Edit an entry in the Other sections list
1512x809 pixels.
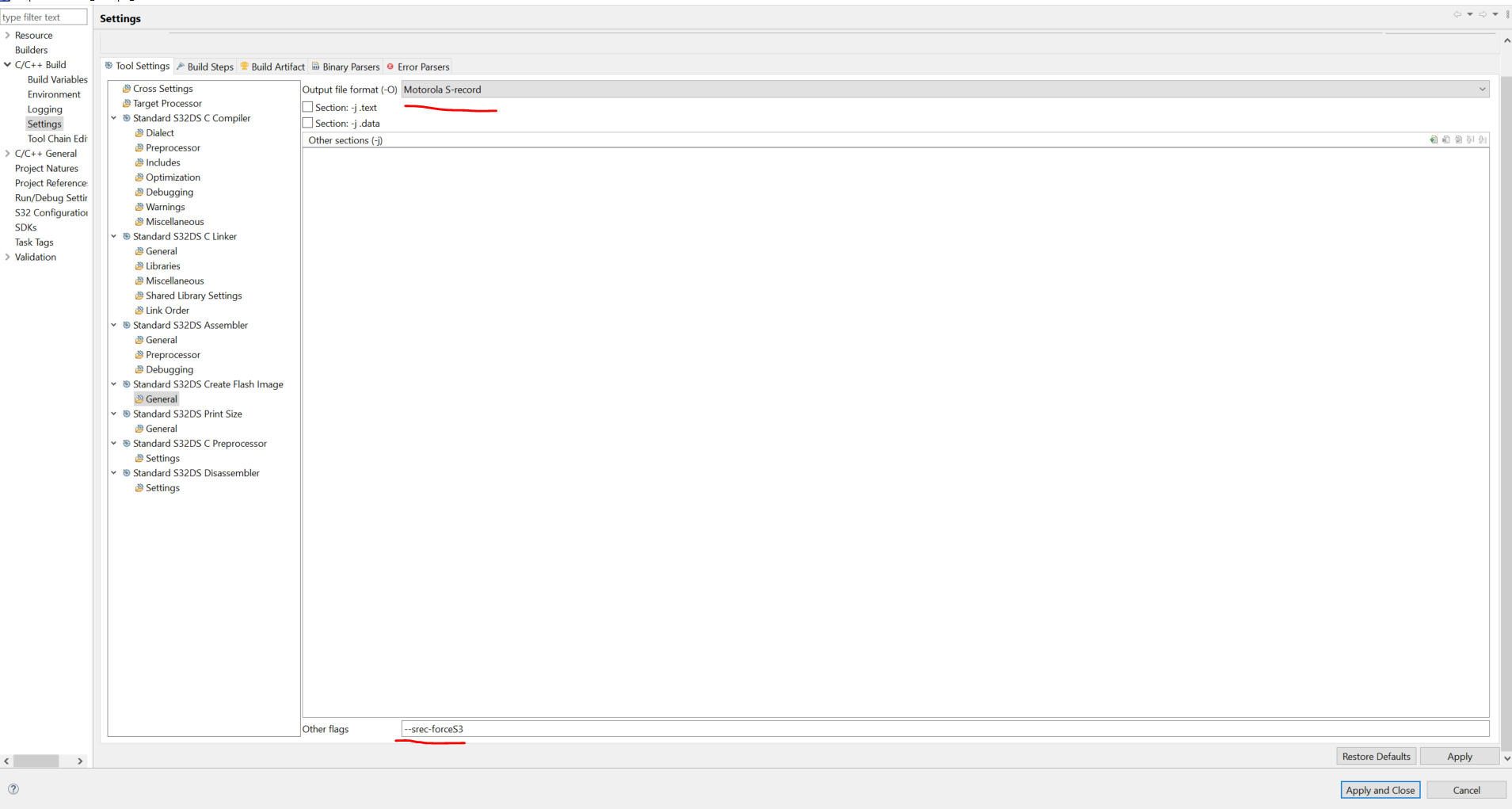(x=1460, y=139)
